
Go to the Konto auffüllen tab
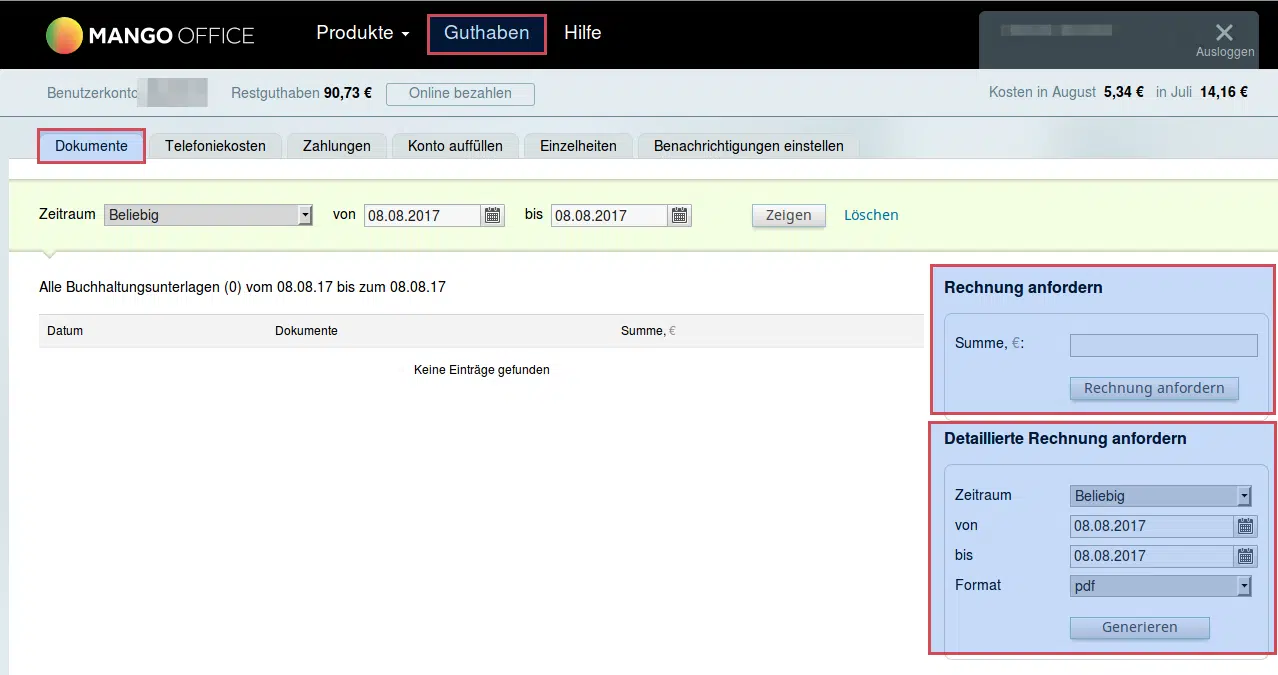click(455, 146)
